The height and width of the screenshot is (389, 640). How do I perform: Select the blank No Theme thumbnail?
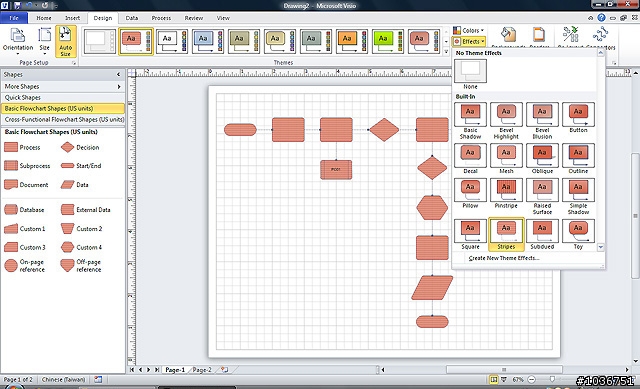100,41
